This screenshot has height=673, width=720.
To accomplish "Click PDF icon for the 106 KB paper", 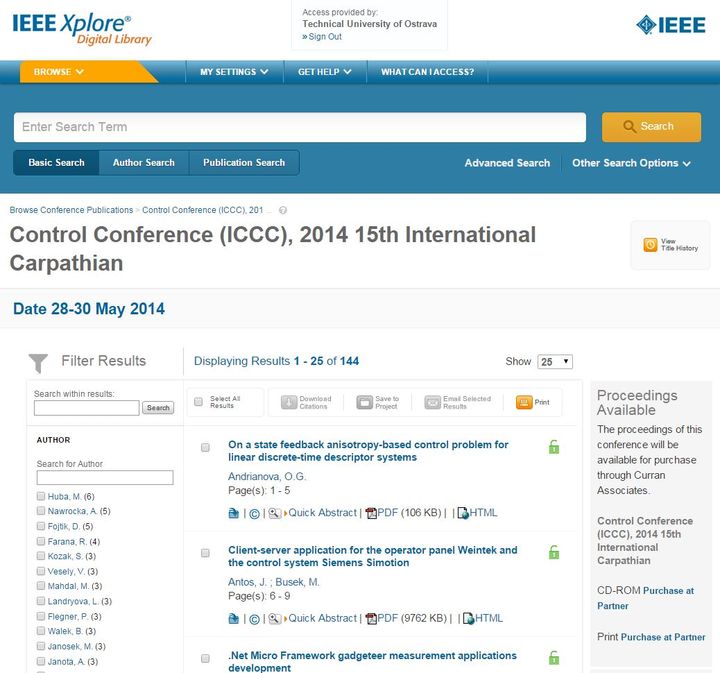I will [371, 513].
